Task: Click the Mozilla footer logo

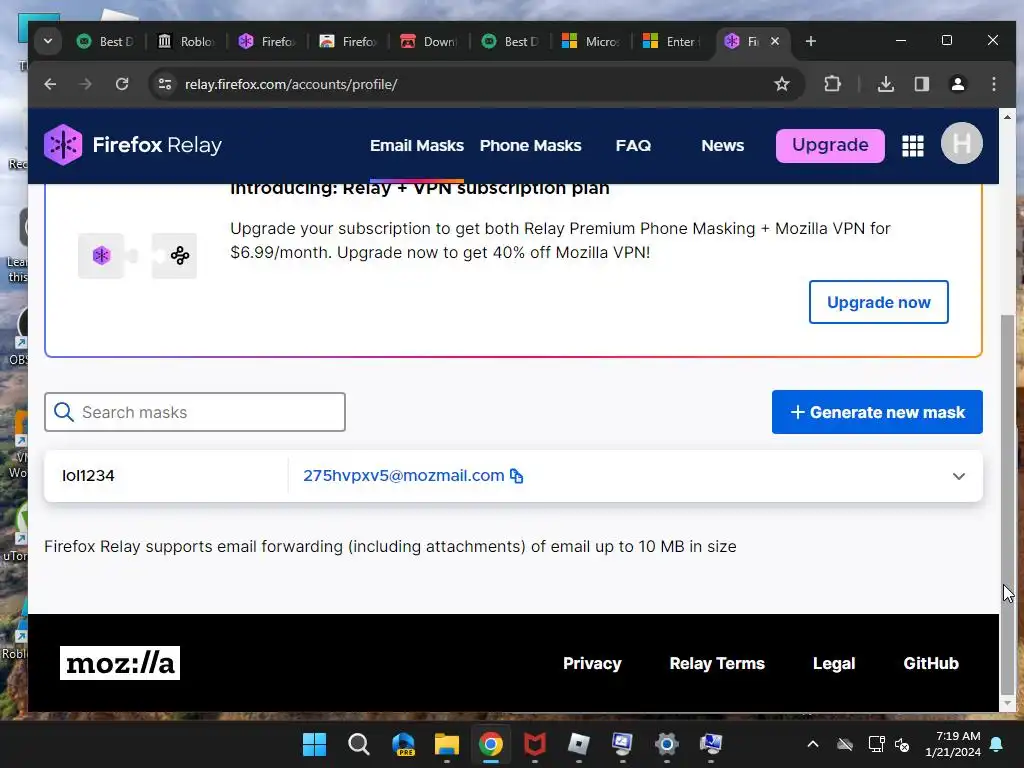Action: click(120, 663)
